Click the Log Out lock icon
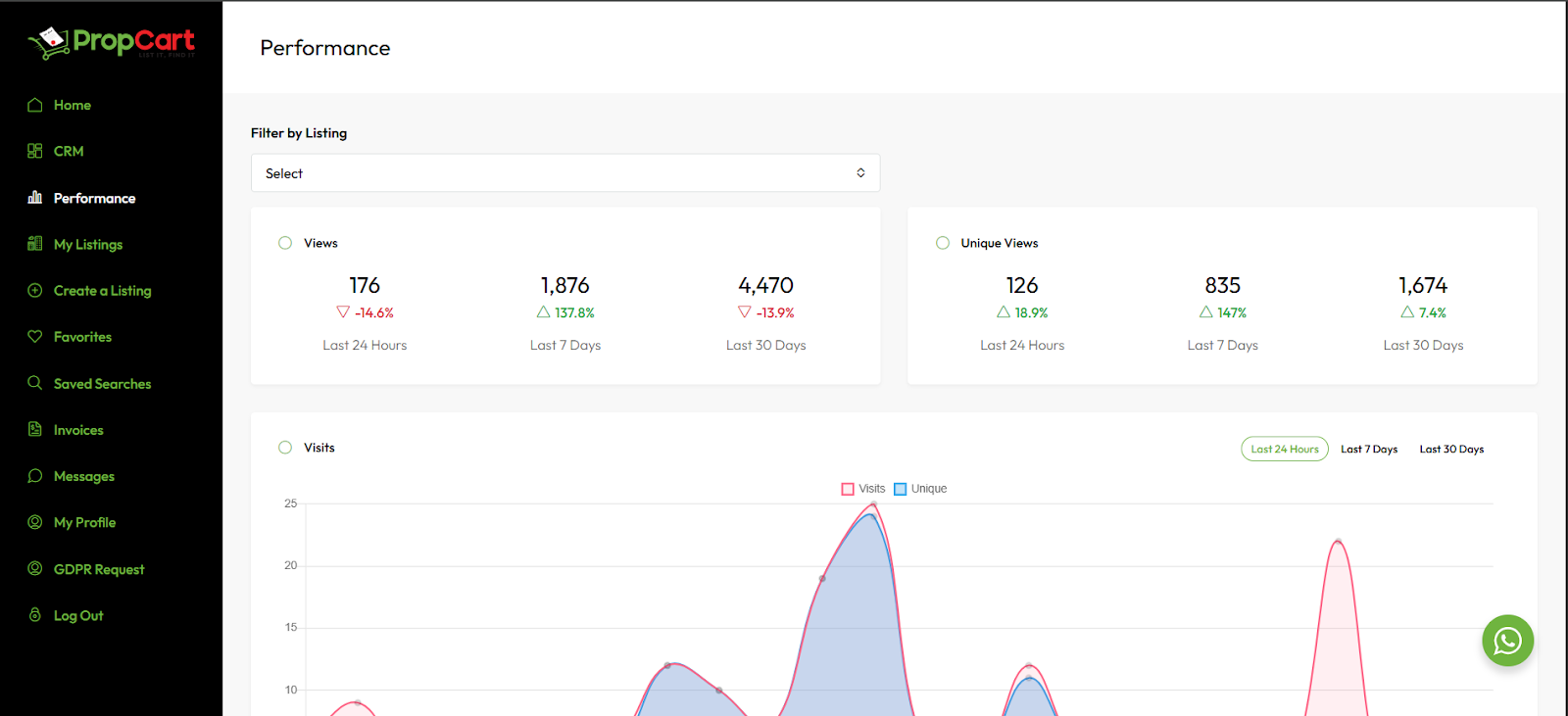1568x716 pixels. tap(35, 615)
